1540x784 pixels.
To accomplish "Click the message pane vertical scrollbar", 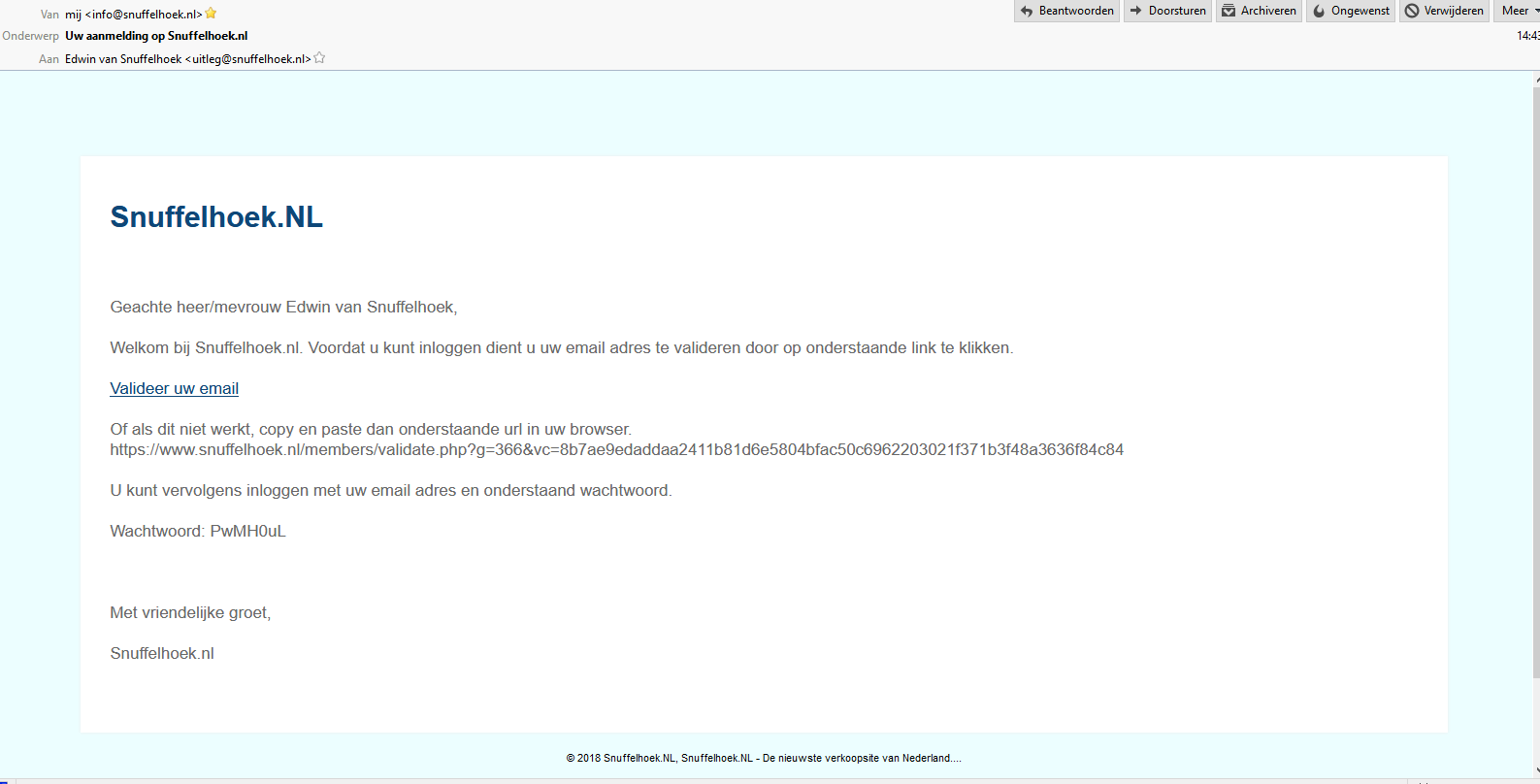I will click(1536, 383).
